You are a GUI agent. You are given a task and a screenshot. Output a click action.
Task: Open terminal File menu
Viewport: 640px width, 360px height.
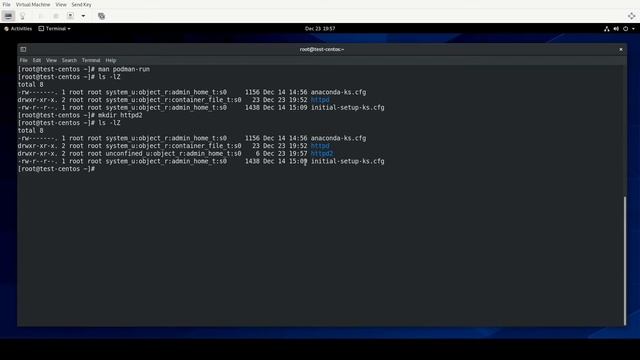click(24, 60)
